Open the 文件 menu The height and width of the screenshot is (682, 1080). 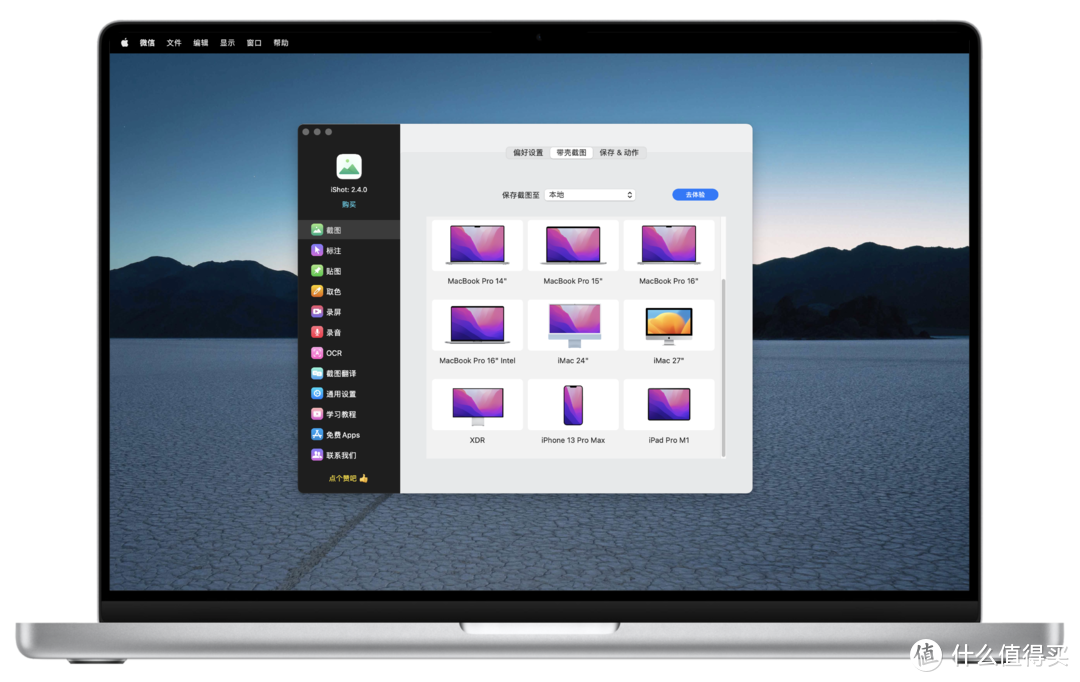tap(174, 43)
